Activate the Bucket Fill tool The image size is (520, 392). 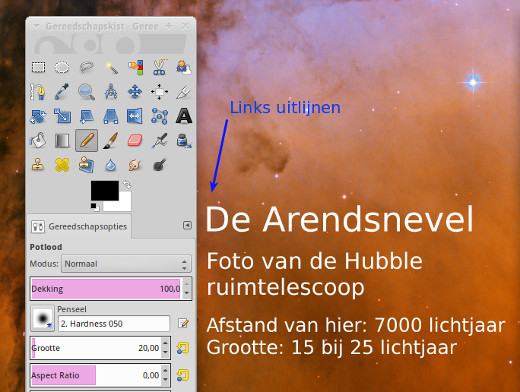coord(38,140)
